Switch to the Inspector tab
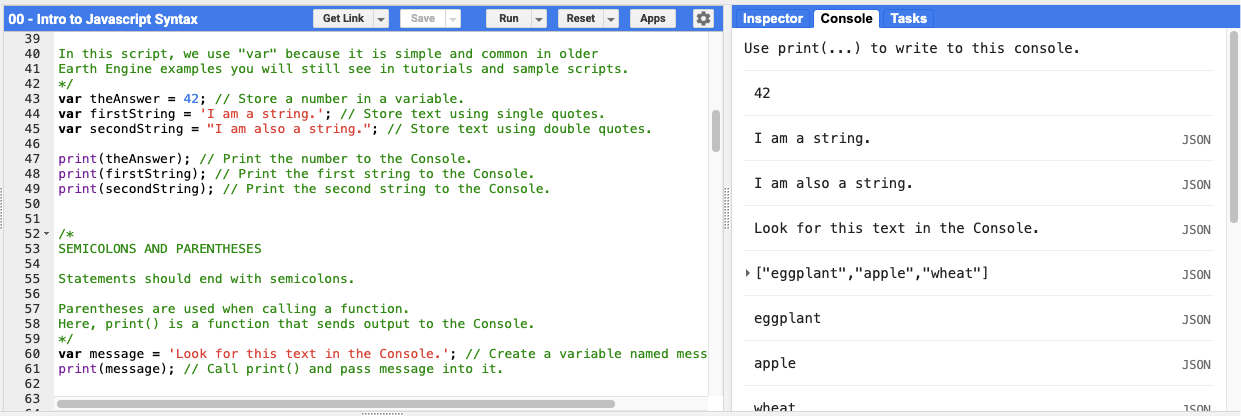The image size is (1241, 416). click(x=773, y=18)
